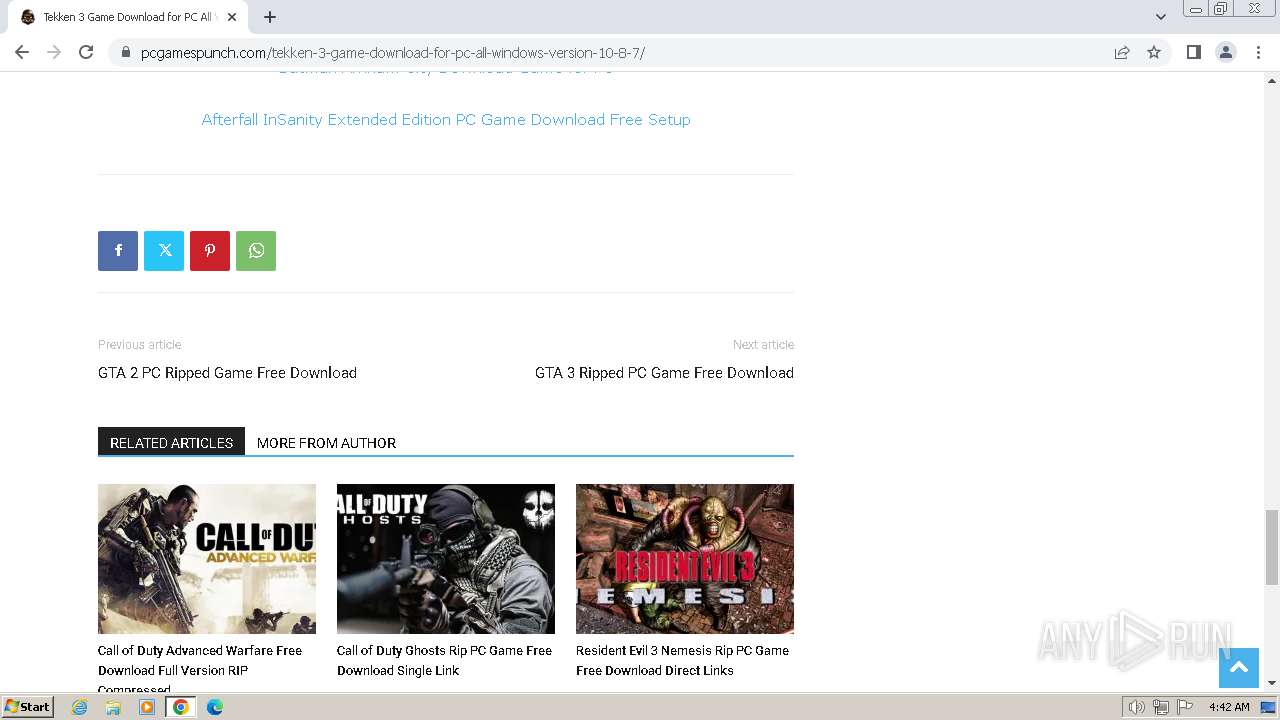Click the browser forward arrow
This screenshot has width=1280, height=720.
[54, 52]
